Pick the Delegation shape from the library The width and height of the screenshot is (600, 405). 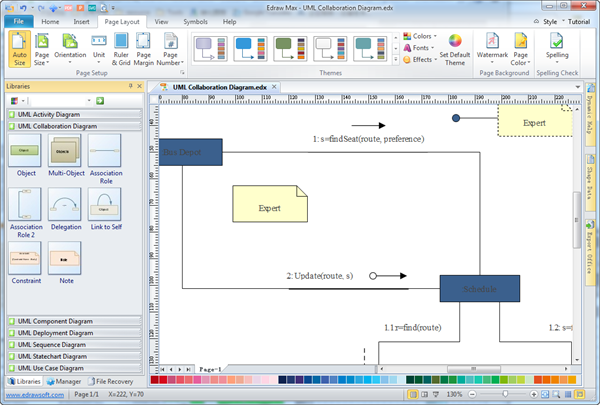tap(65, 209)
